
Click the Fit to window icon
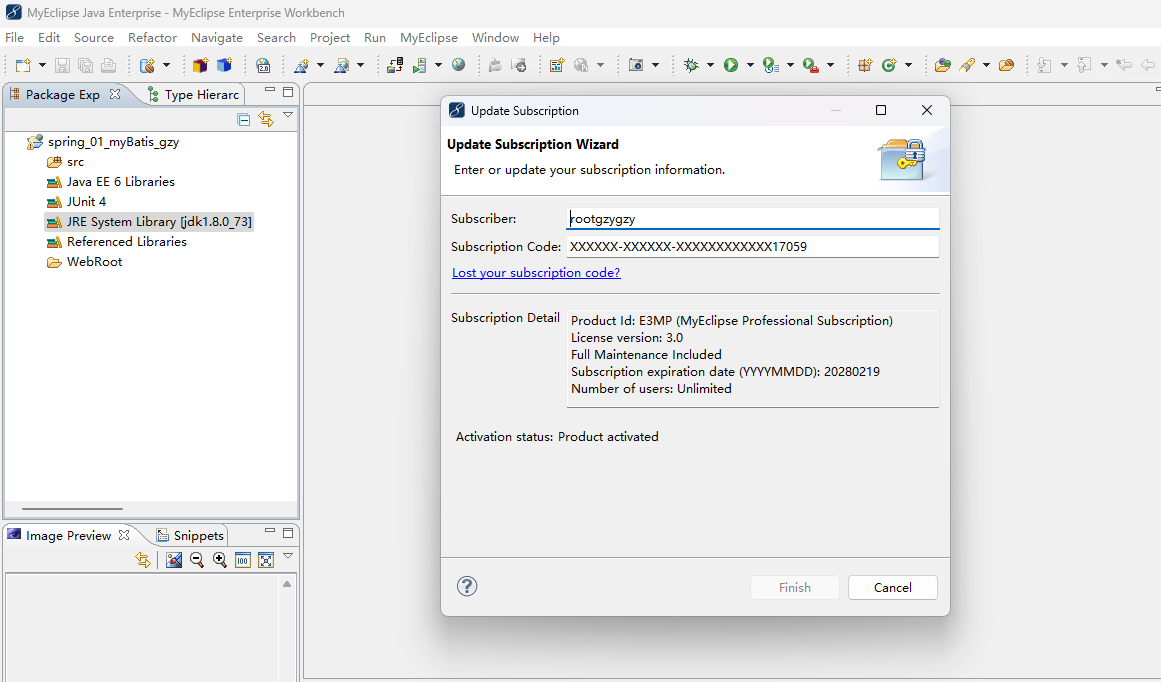click(x=266, y=560)
